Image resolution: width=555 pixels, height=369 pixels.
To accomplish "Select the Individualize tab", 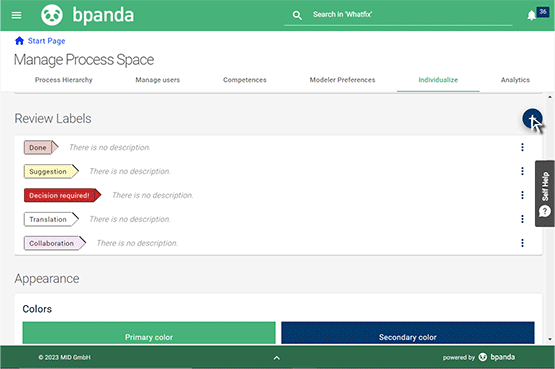I will point(438,80).
